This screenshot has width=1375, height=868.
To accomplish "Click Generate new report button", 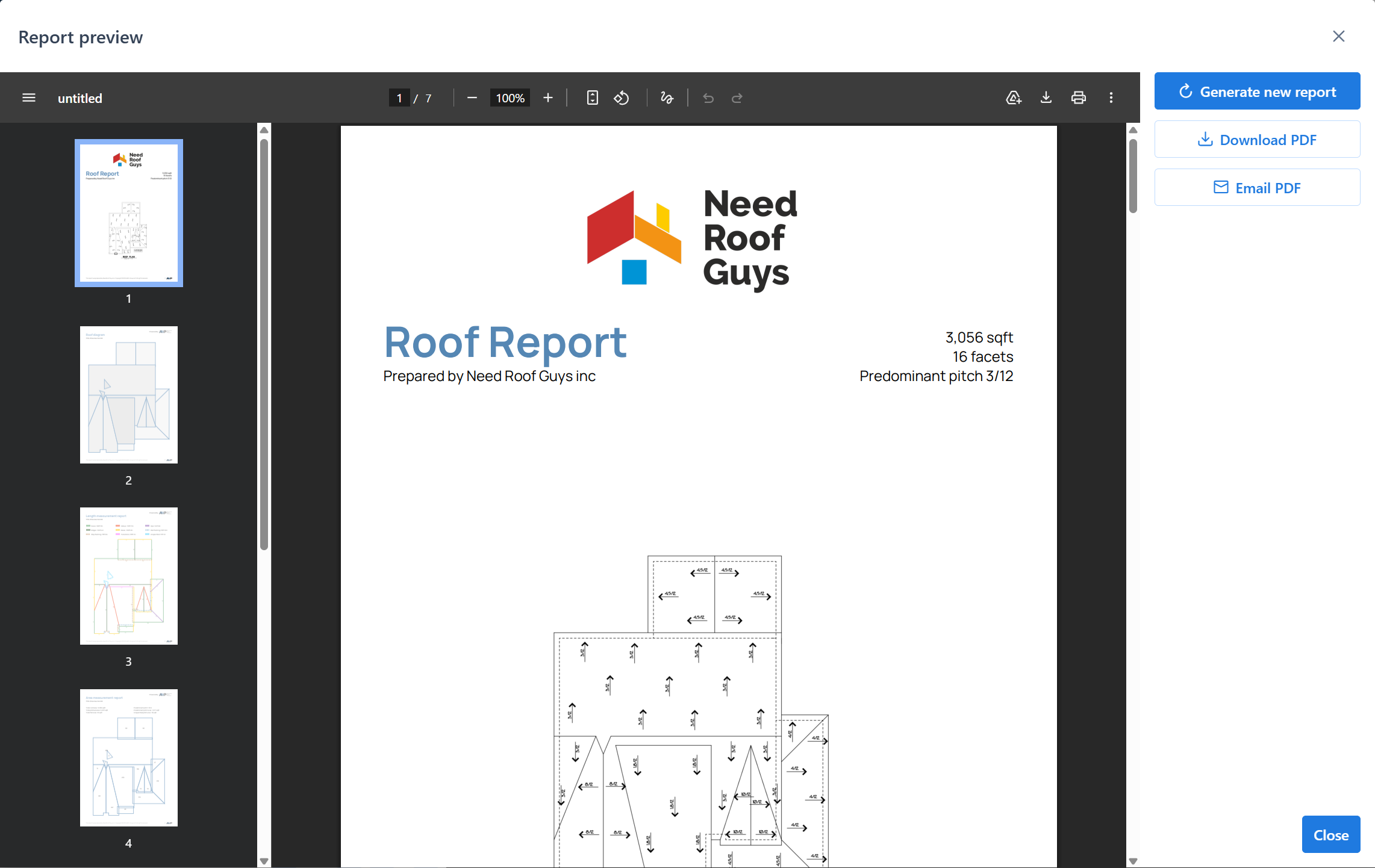I will pyautogui.click(x=1257, y=91).
